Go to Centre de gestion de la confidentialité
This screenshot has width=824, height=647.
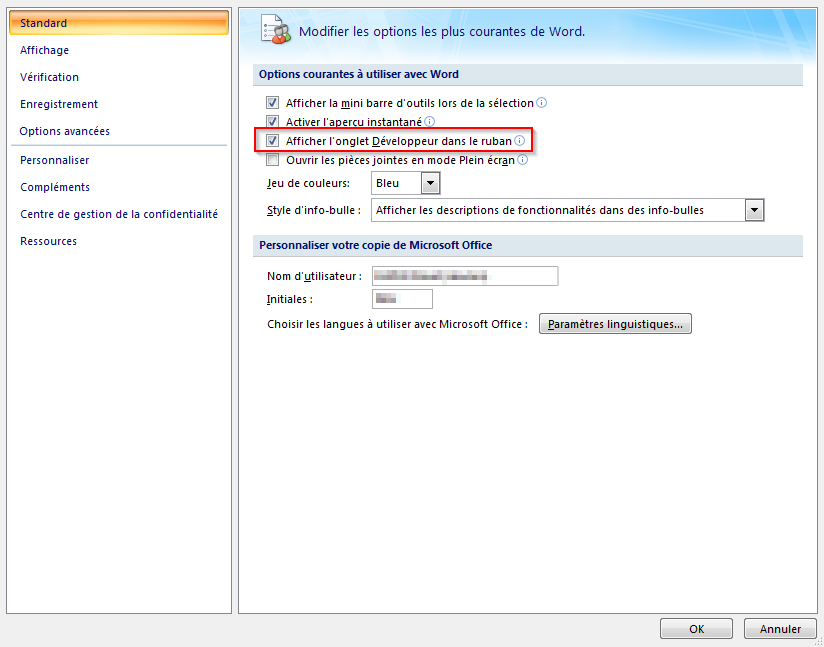pos(119,214)
